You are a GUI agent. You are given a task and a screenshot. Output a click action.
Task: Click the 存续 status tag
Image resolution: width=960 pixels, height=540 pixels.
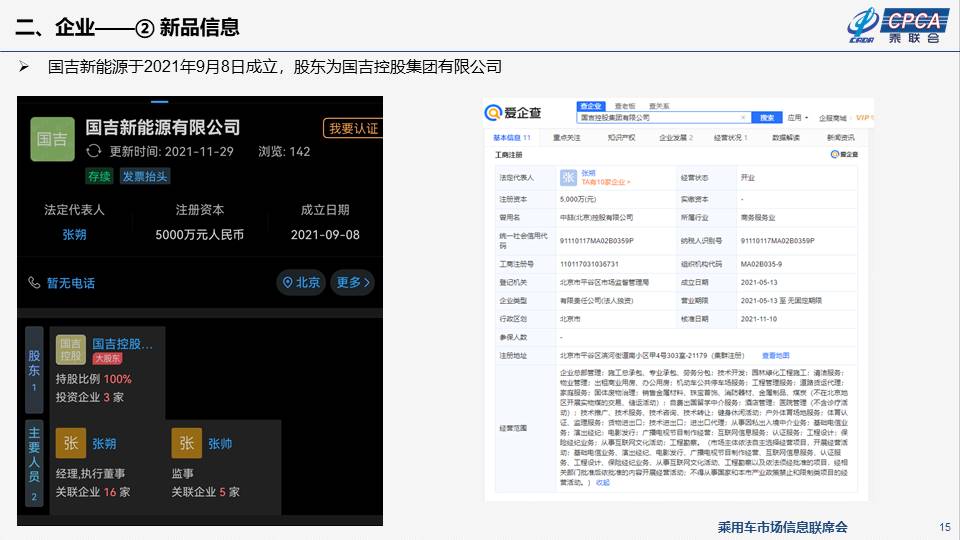point(99,176)
